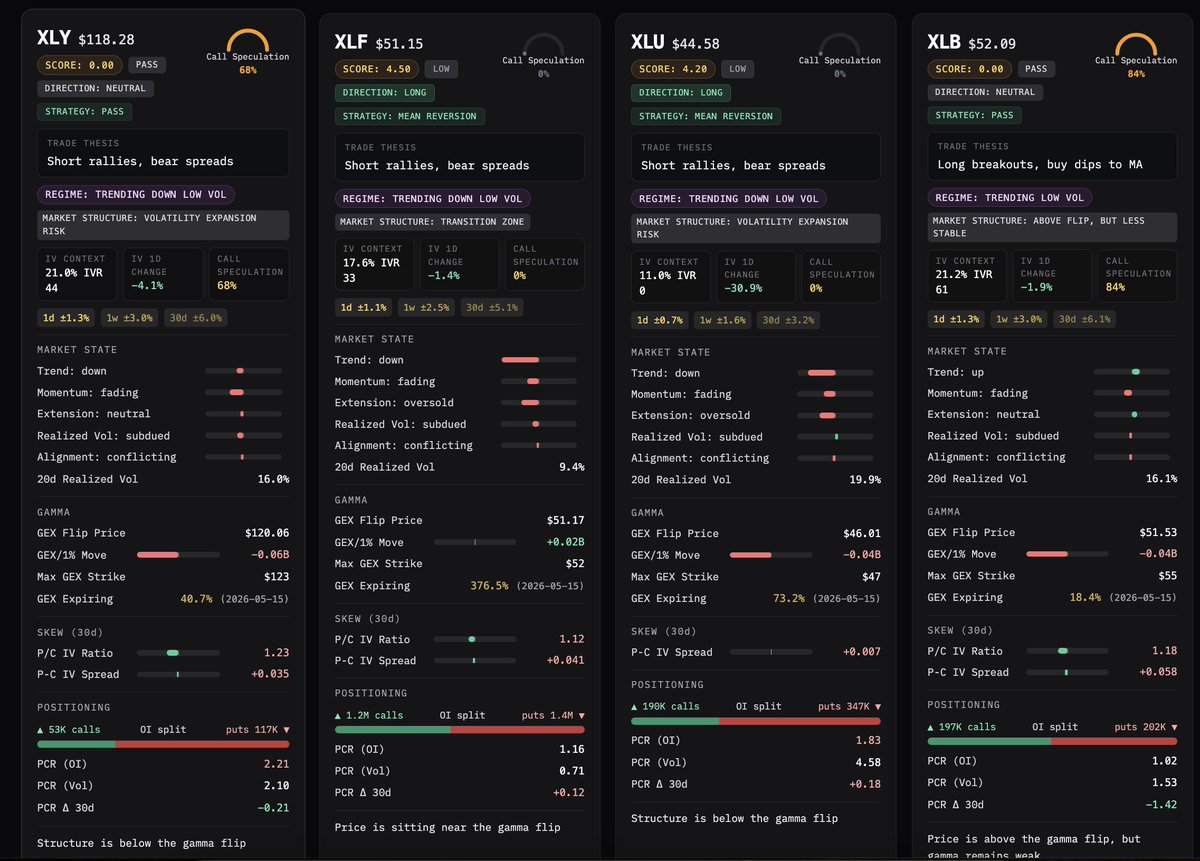The height and width of the screenshot is (861, 1200).
Task: Click the PASS tag on XLY card
Action: pyautogui.click(x=146, y=65)
